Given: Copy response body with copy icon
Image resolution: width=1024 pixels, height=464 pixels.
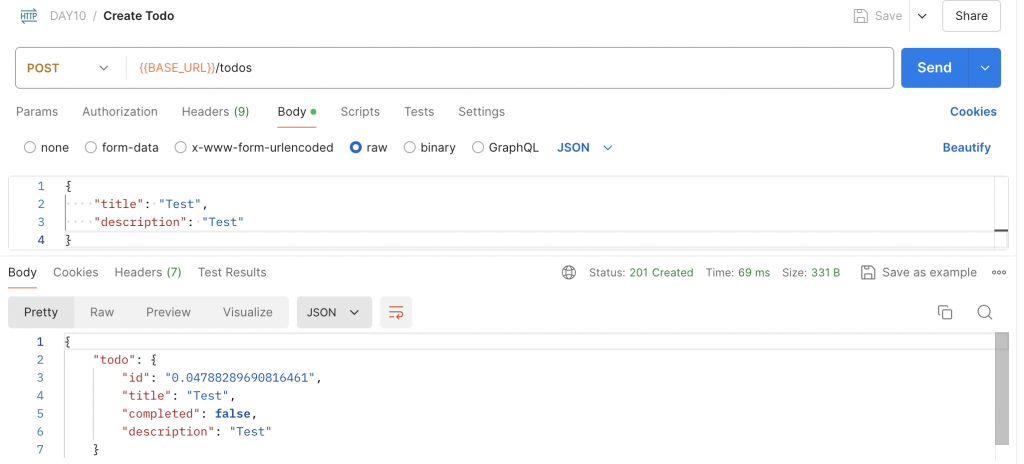Looking at the screenshot, I should coord(945,312).
